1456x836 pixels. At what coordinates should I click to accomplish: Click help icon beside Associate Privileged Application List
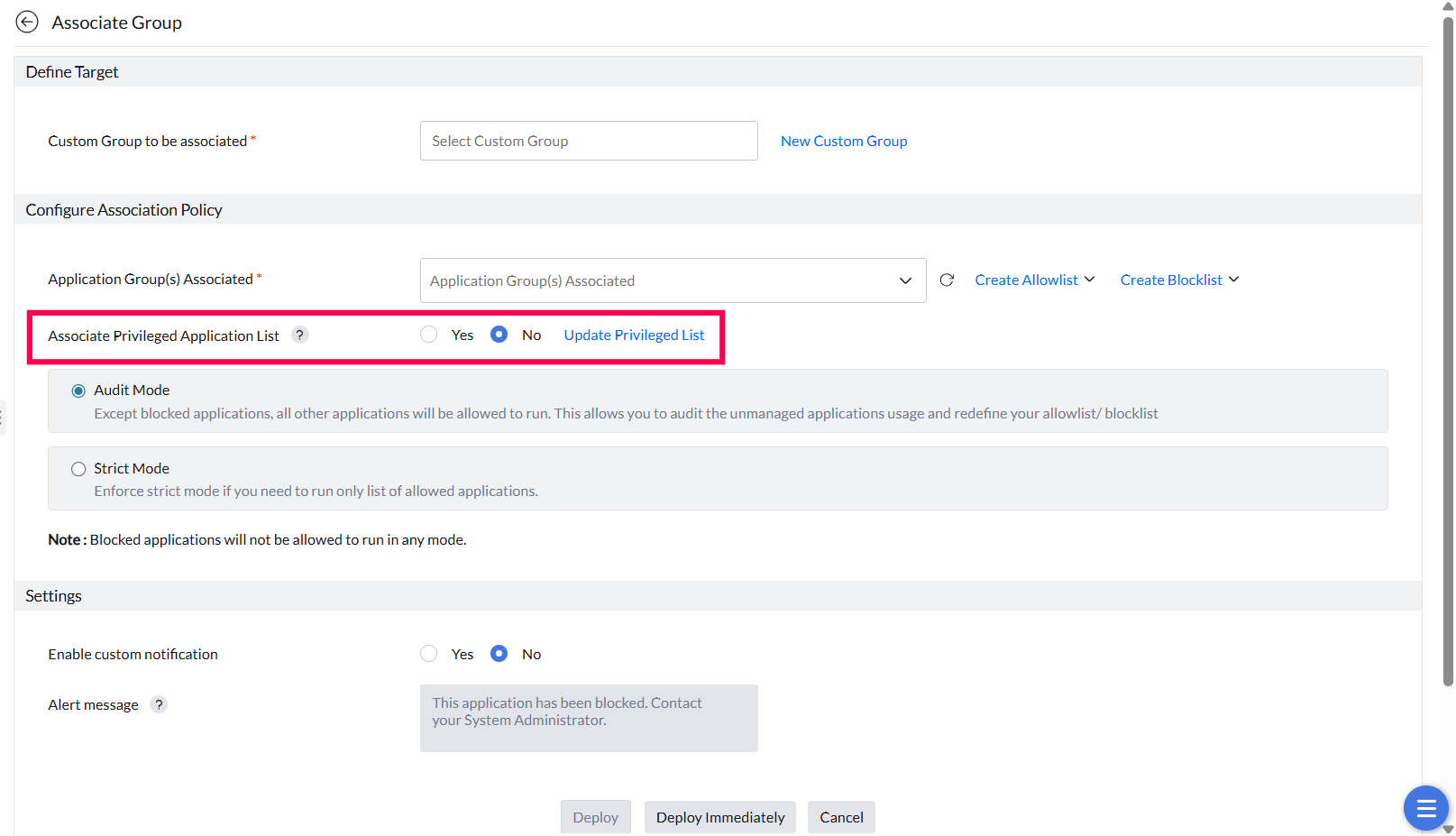[x=300, y=335]
